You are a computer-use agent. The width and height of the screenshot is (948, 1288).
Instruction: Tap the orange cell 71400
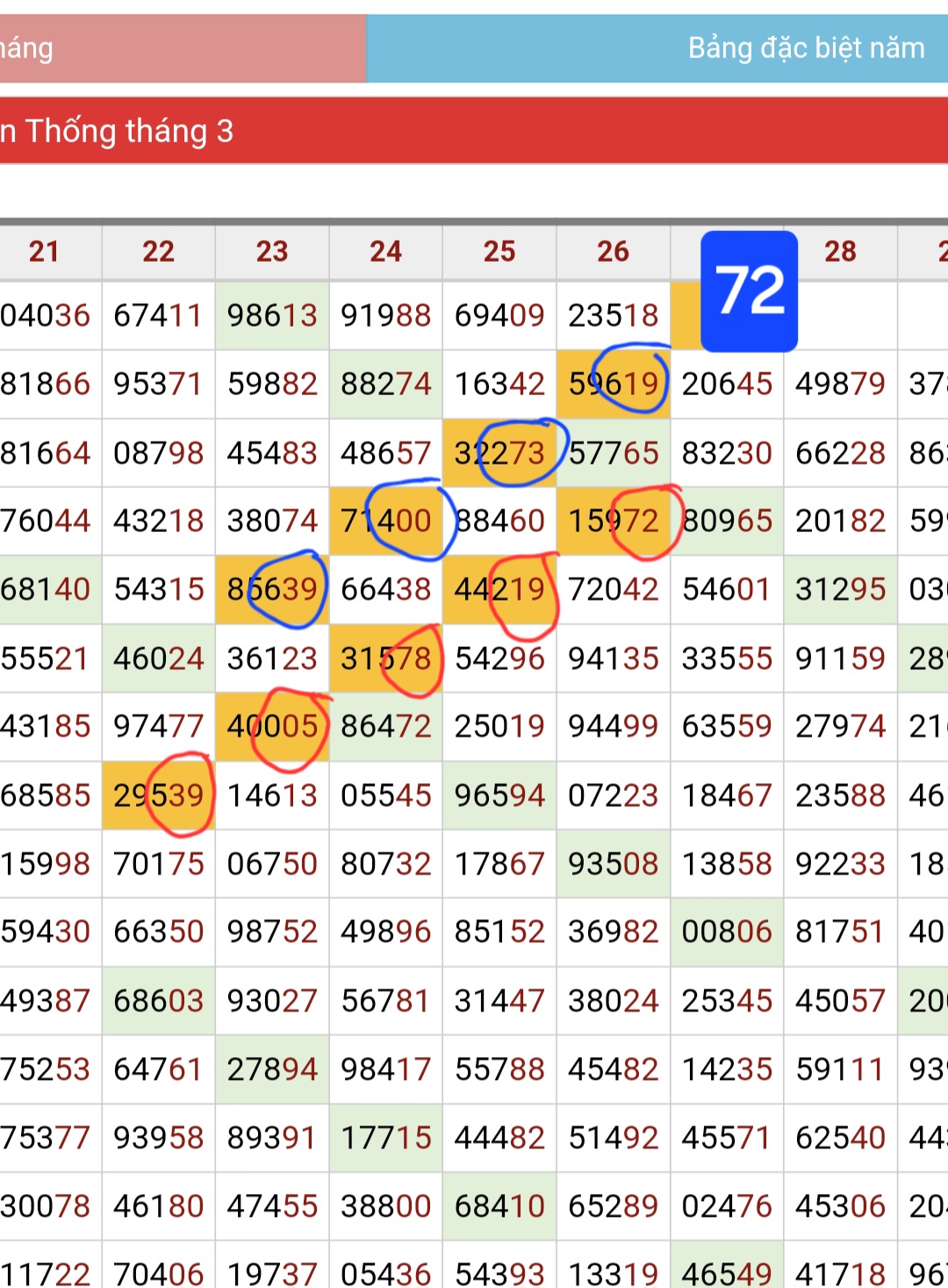(386, 521)
